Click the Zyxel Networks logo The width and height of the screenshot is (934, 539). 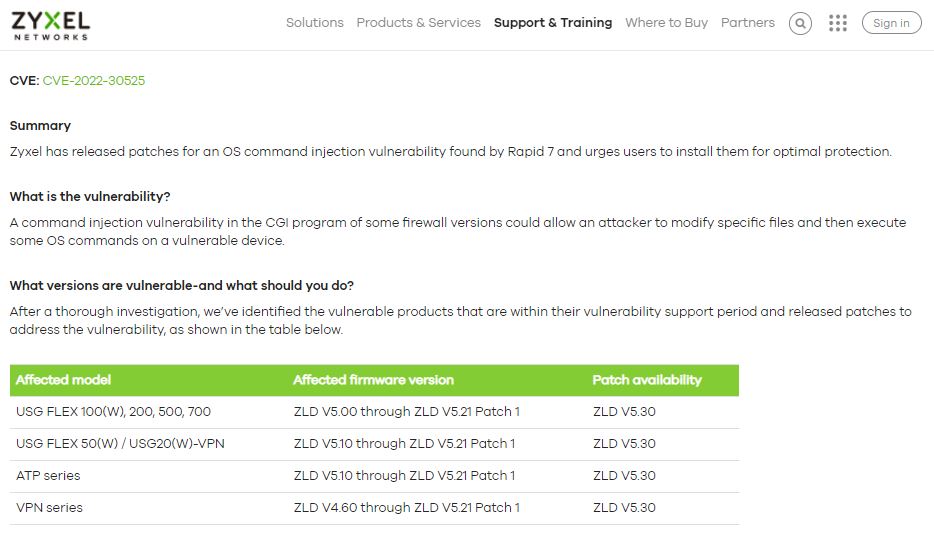[x=51, y=26]
